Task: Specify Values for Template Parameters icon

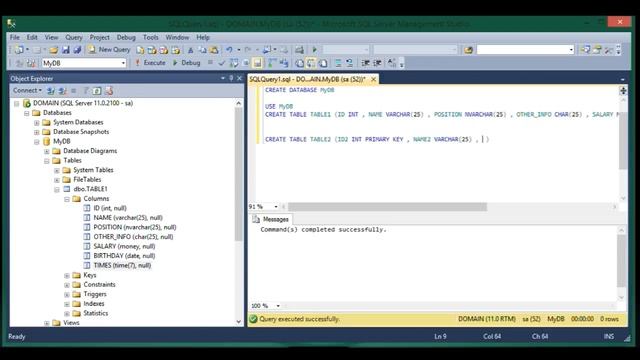Action: (392, 63)
